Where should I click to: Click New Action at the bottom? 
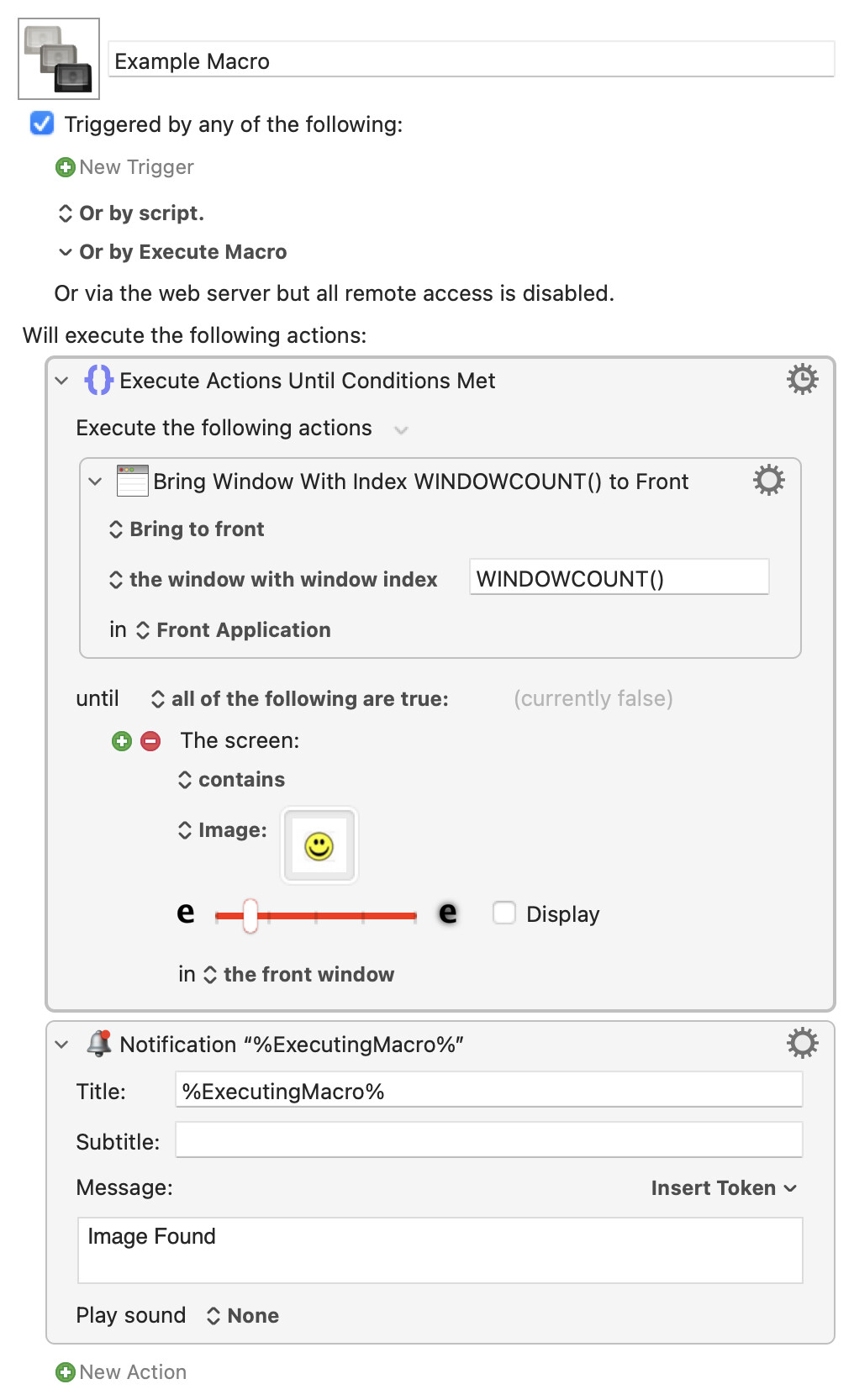[121, 1372]
